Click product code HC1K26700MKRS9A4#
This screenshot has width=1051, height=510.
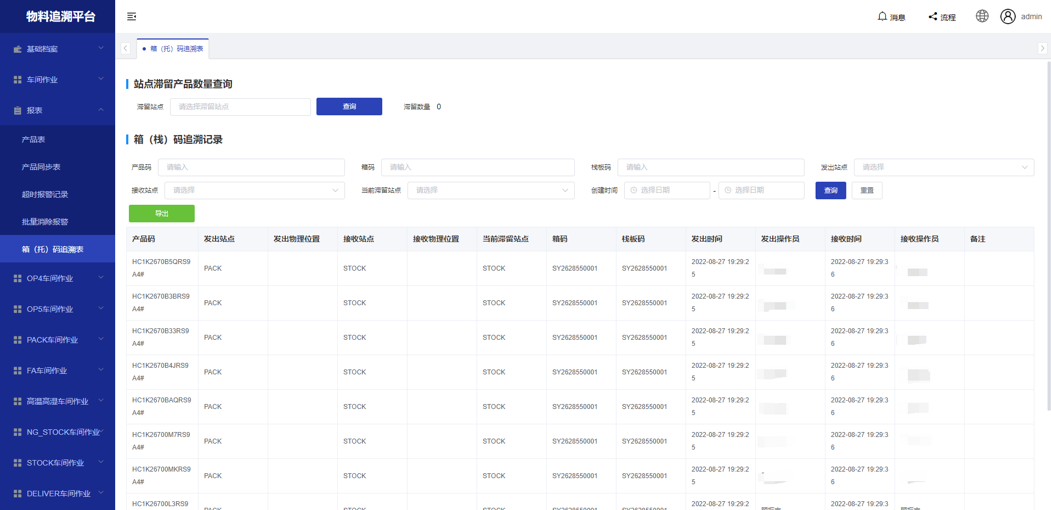pyautogui.click(x=162, y=476)
